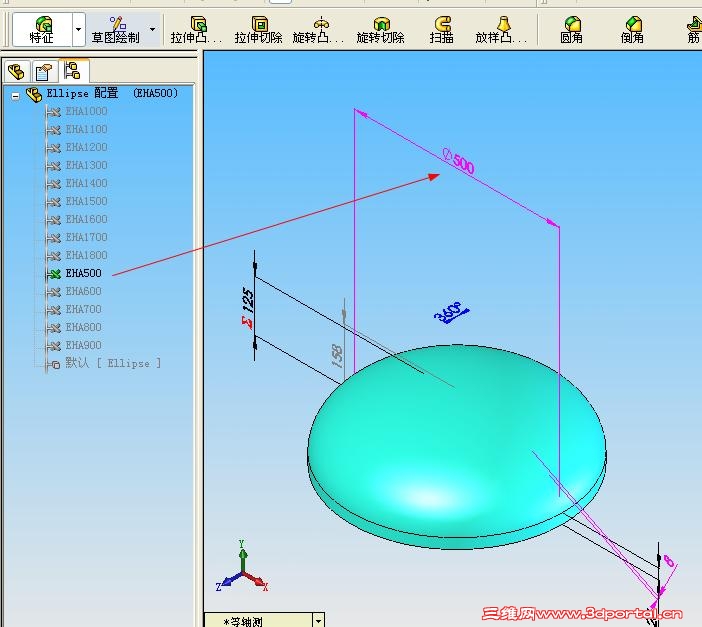The width and height of the screenshot is (702, 627).
Task: Select the cyan ellipsoidal head model
Action: pyautogui.click(x=457, y=446)
